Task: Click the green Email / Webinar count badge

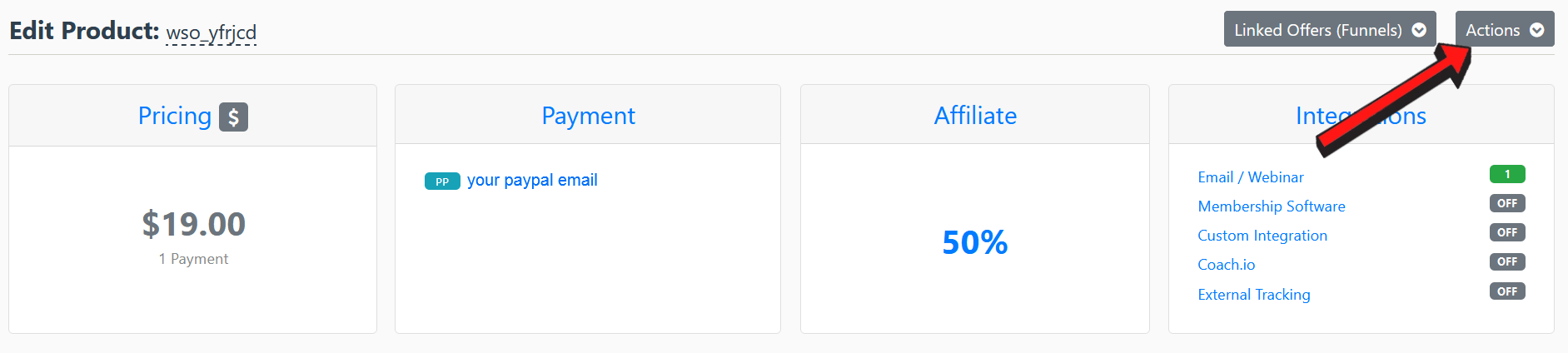Action: click(x=1507, y=174)
